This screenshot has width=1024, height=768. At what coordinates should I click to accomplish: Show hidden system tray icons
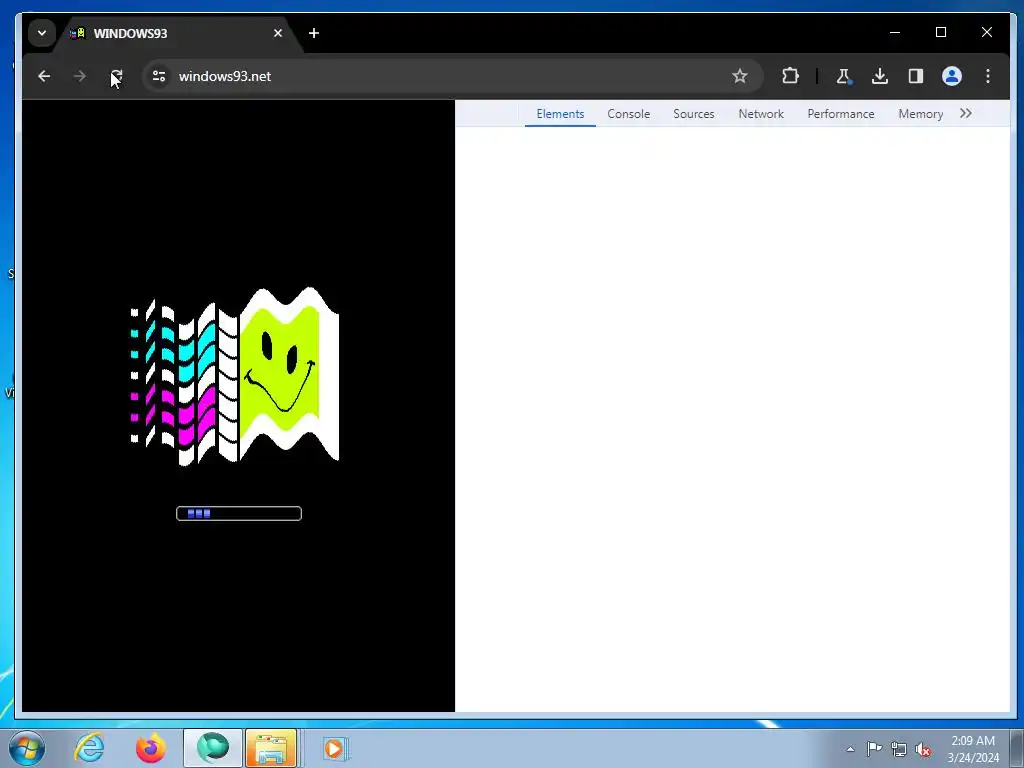(x=850, y=749)
